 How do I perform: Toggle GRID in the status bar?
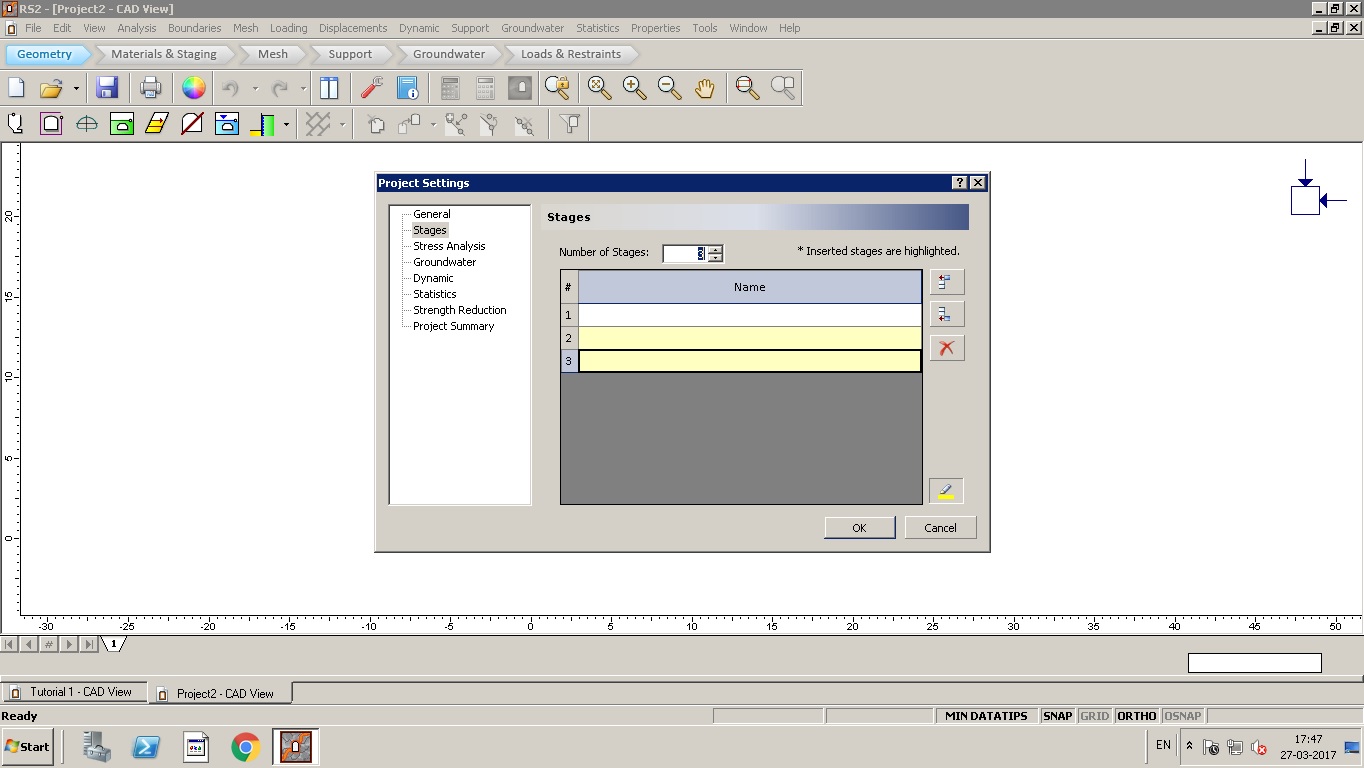coord(1094,716)
